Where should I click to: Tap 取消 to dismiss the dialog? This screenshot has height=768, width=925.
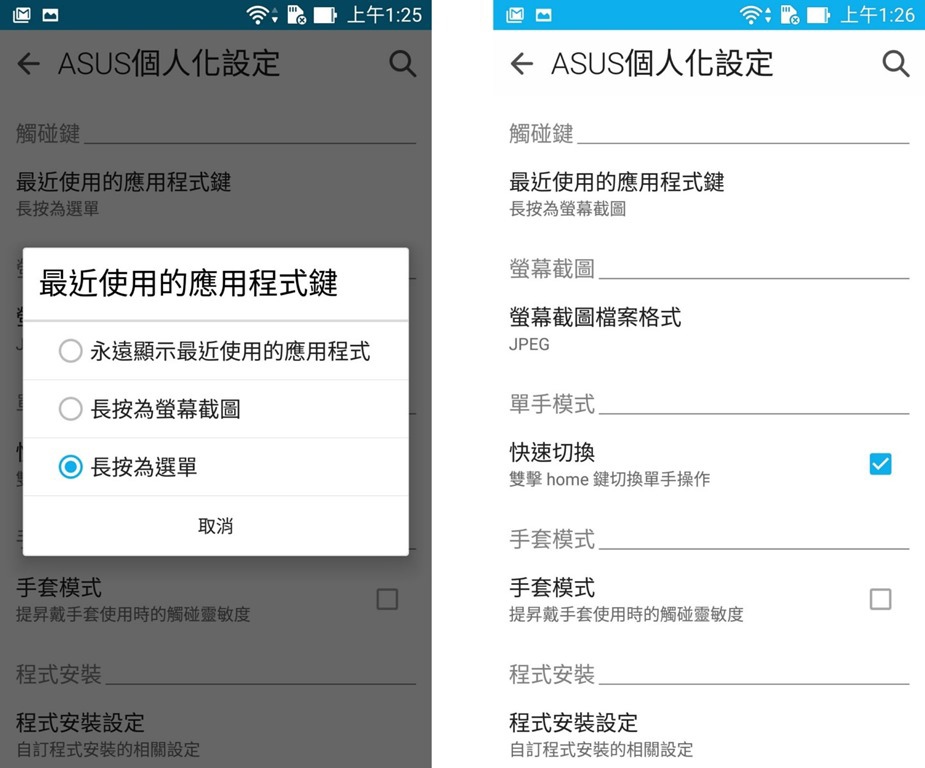point(215,526)
